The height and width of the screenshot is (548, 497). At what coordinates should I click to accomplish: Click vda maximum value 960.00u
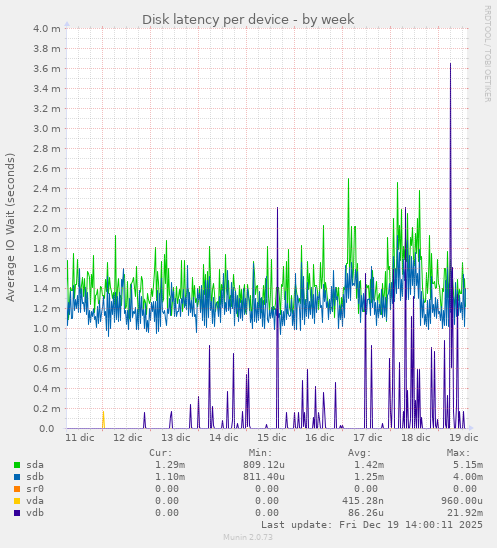(462, 501)
